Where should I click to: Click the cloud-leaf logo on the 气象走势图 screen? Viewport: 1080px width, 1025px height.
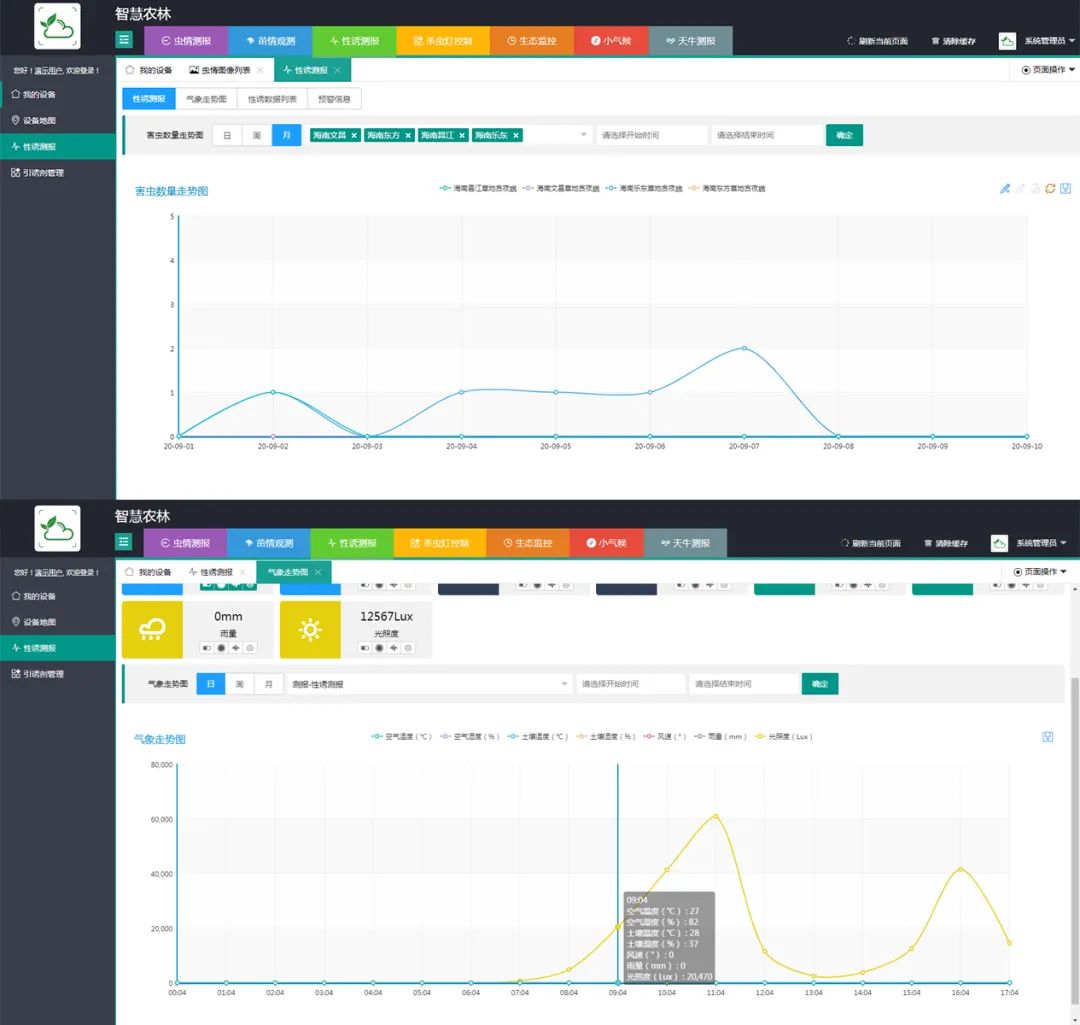(x=57, y=528)
